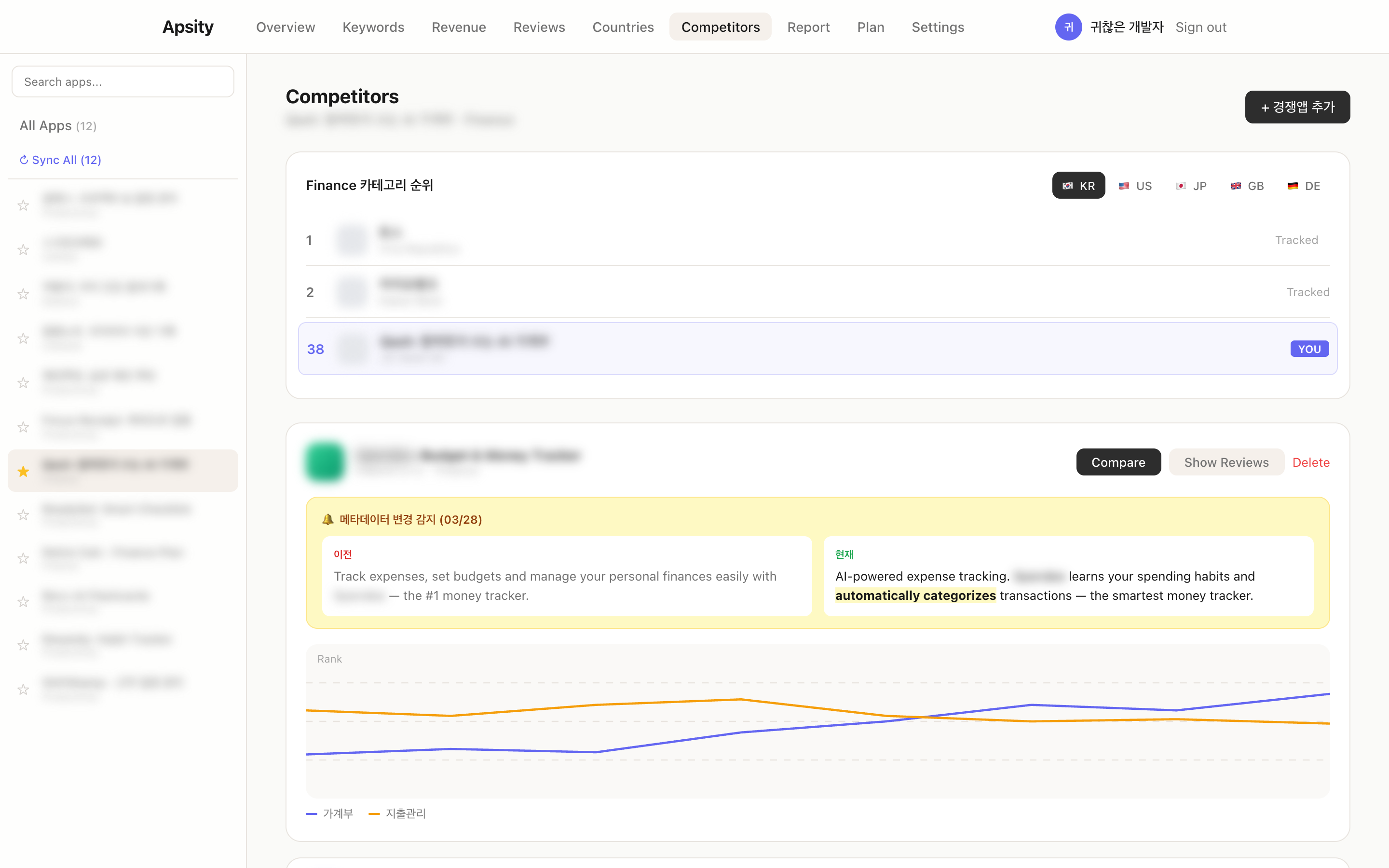The height and width of the screenshot is (868, 1389).
Task: Click the green competitor app icon
Action: click(325, 461)
